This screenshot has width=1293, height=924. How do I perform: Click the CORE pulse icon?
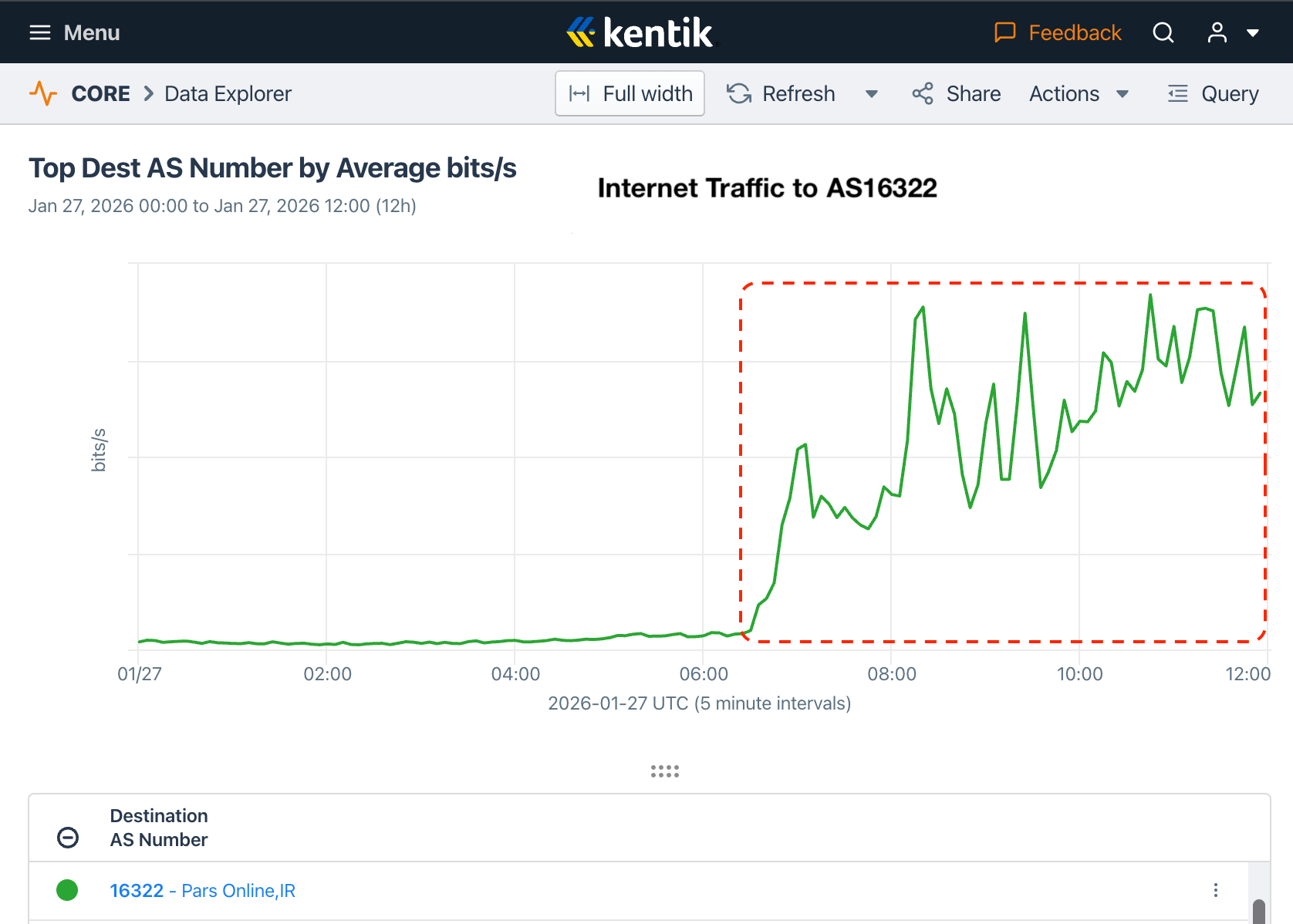[x=43, y=94]
